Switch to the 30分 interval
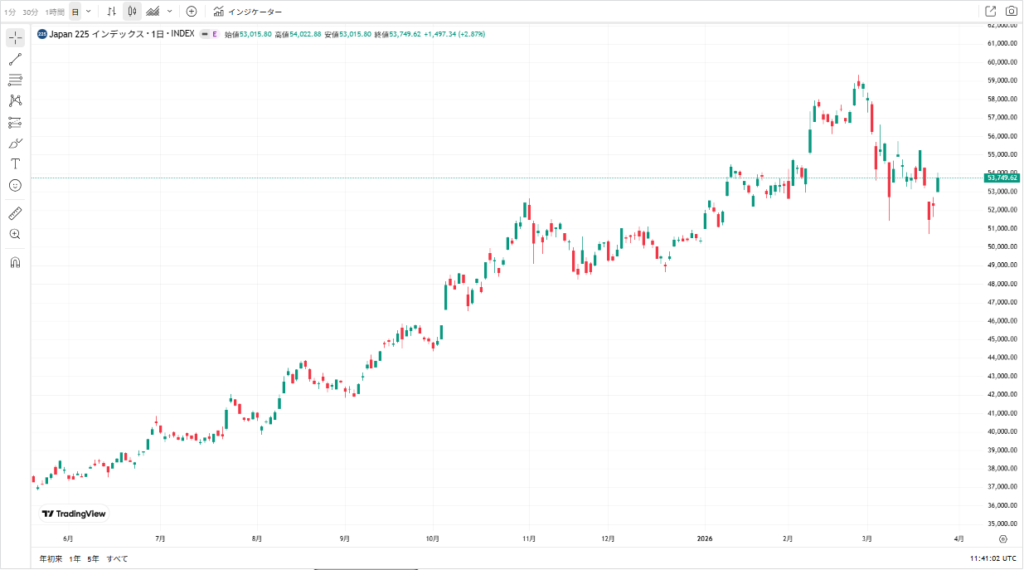The width and height of the screenshot is (1024, 570). pos(30,12)
